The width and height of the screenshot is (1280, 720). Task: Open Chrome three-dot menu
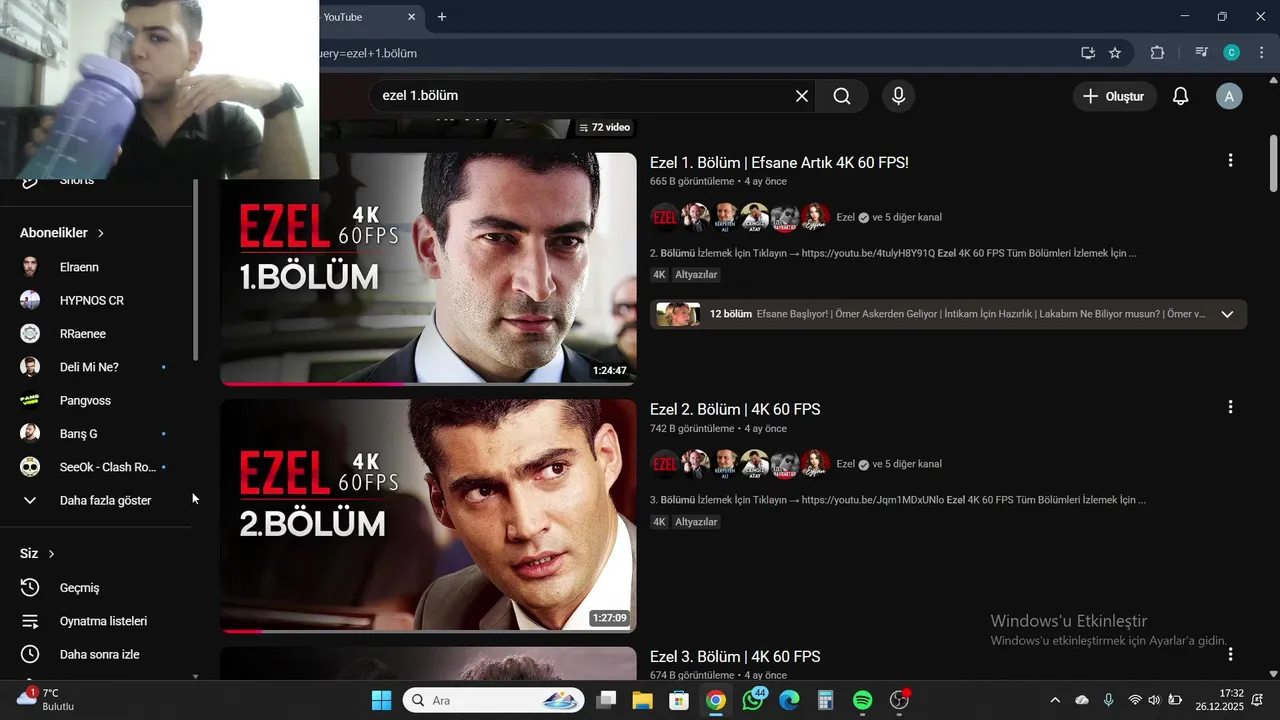point(1261,53)
